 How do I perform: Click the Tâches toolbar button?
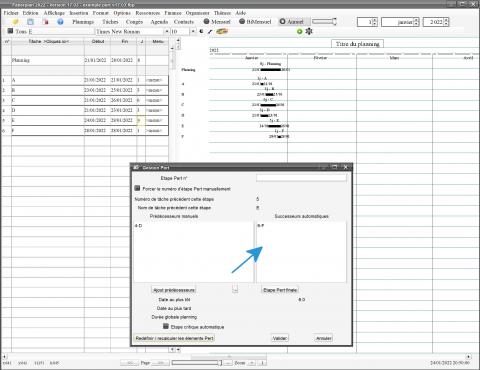tap(110, 22)
